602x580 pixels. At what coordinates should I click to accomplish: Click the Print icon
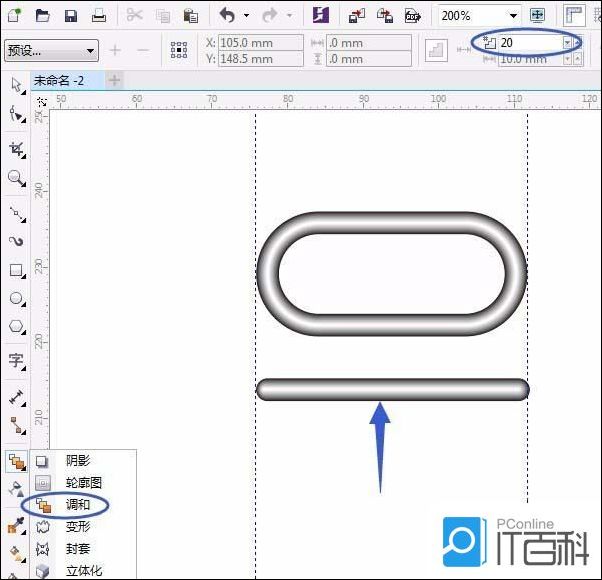[99, 16]
